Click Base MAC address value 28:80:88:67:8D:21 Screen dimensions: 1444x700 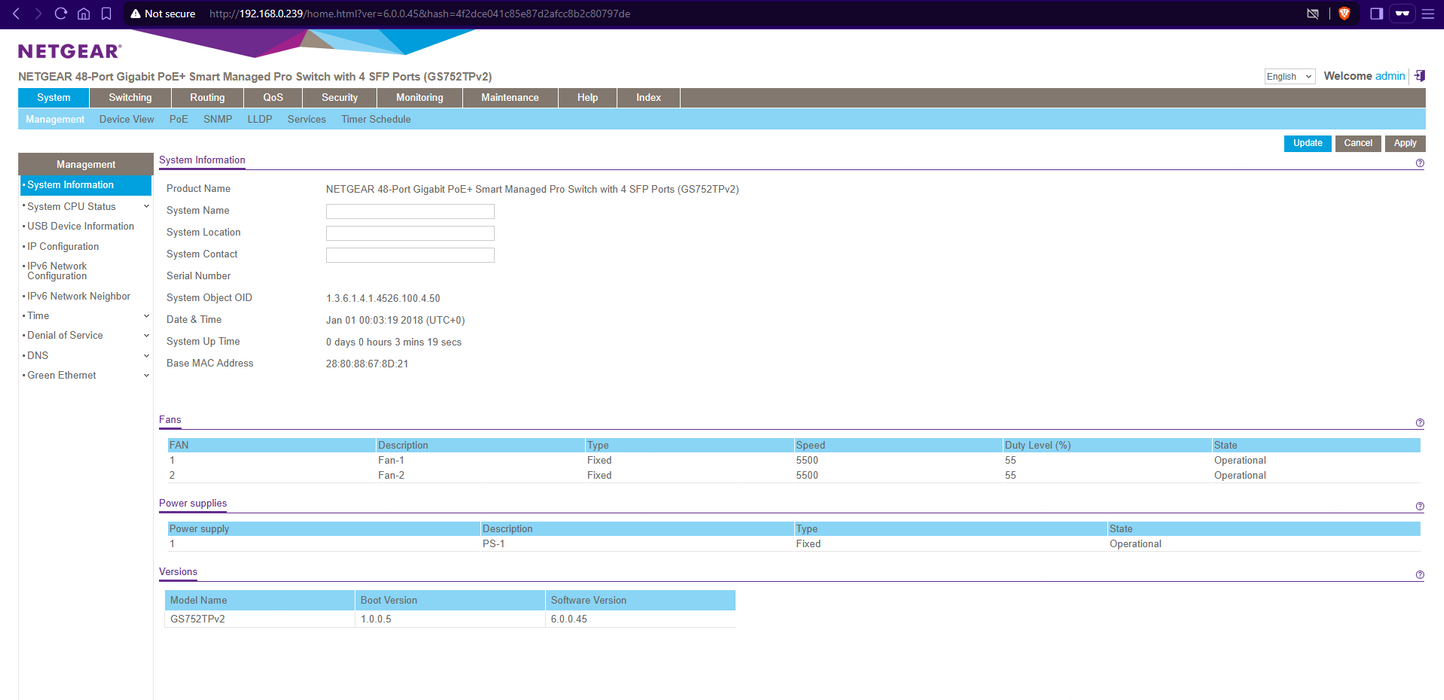[367, 364]
